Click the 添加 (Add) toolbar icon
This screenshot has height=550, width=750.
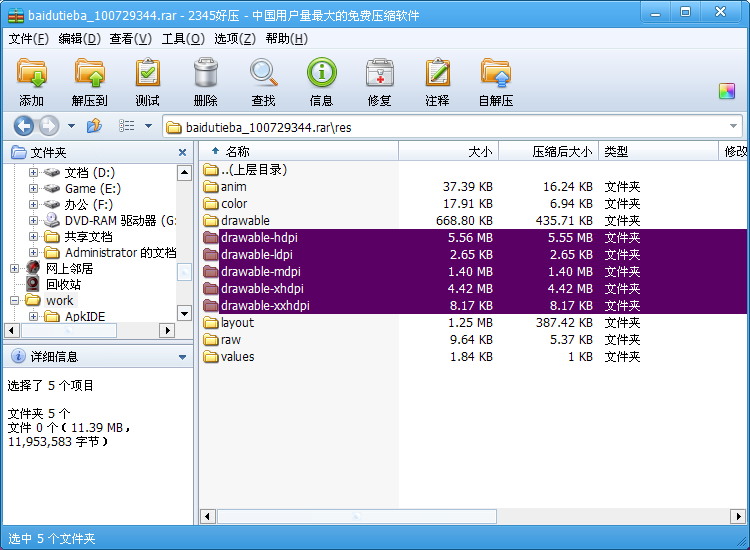coord(31,75)
